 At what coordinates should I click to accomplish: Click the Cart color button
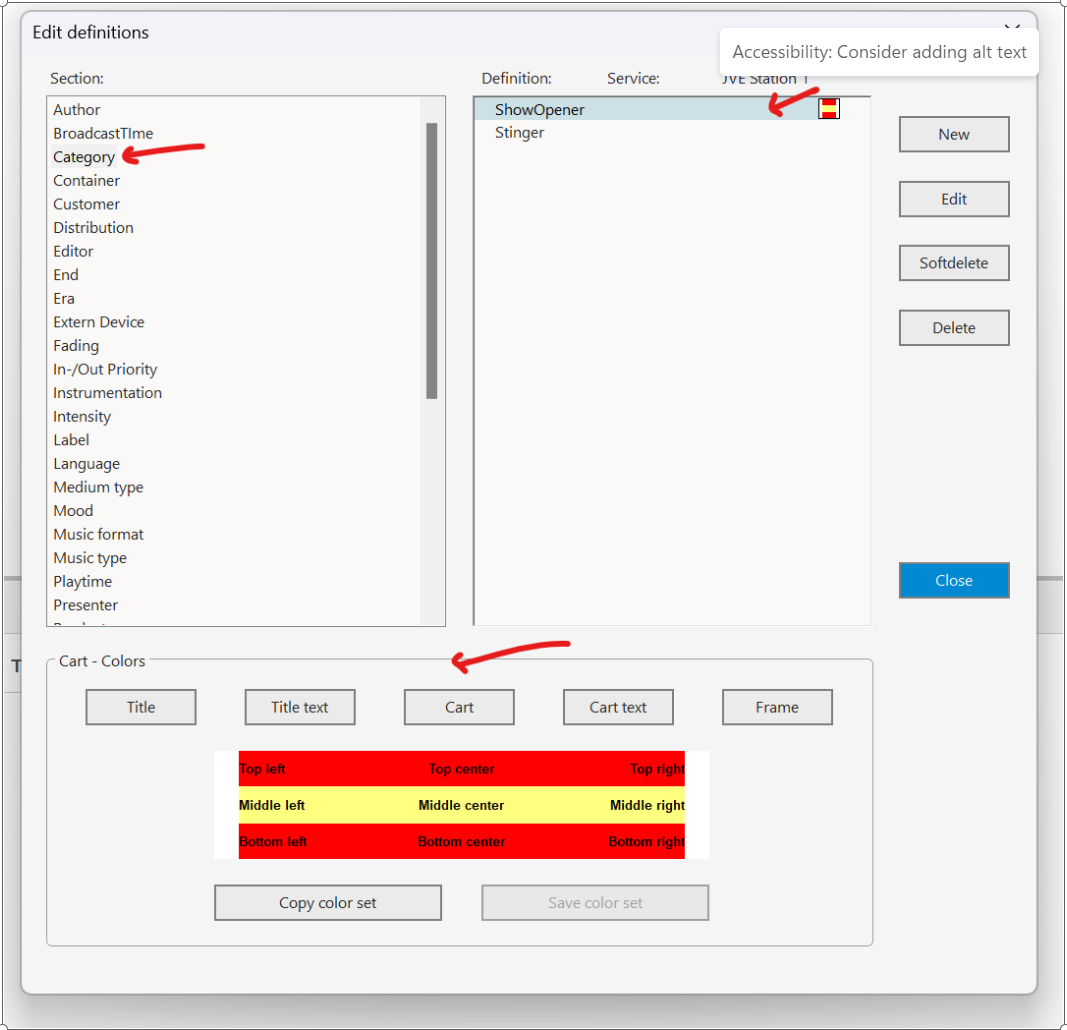pyautogui.click(x=459, y=707)
